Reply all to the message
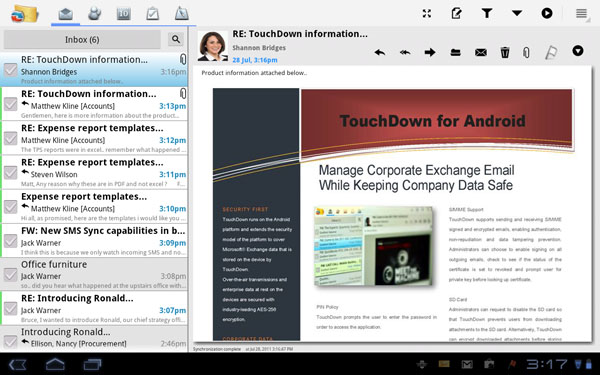 (405, 52)
